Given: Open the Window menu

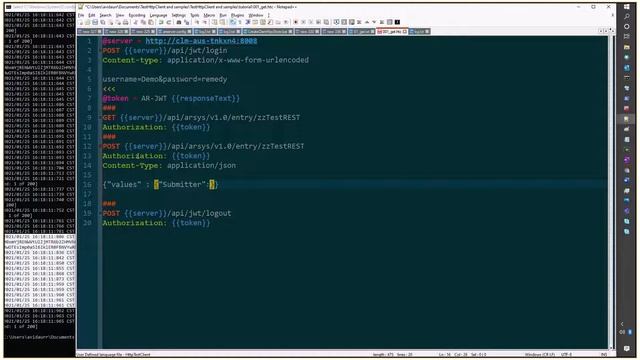Looking at the screenshot, I should pyautogui.click(x=256, y=15).
